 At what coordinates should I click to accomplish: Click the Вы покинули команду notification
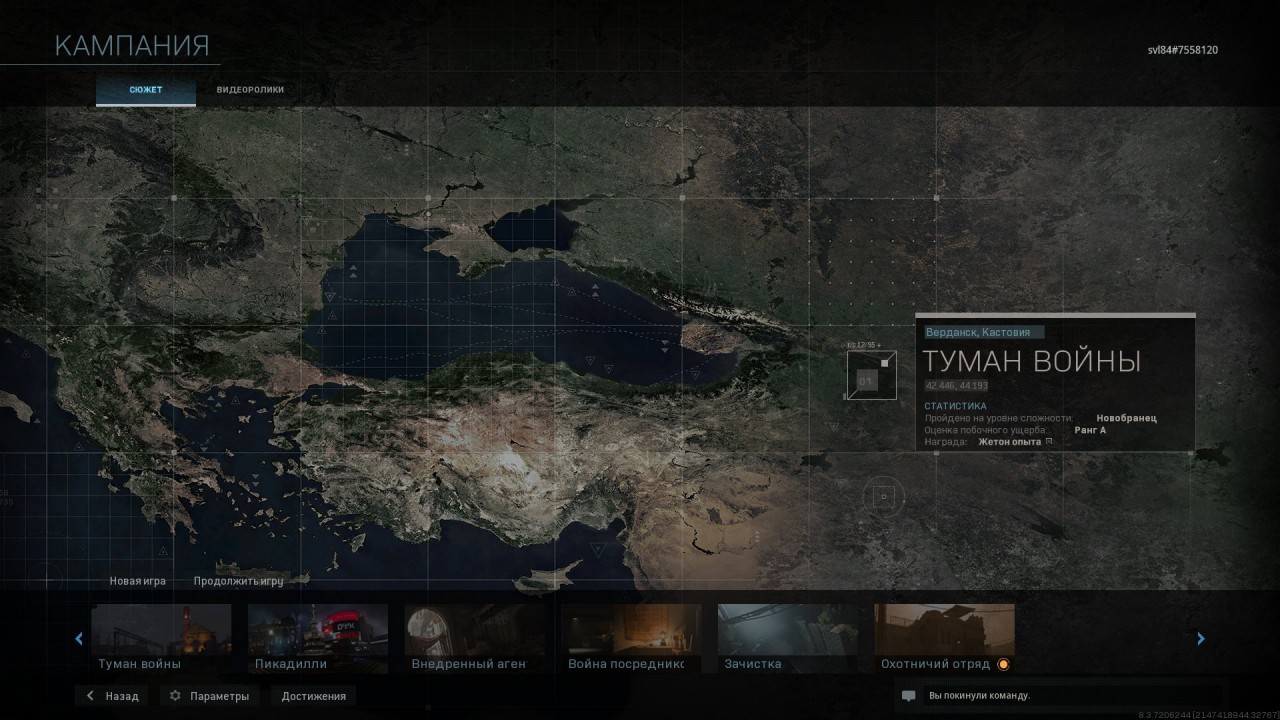tap(979, 695)
